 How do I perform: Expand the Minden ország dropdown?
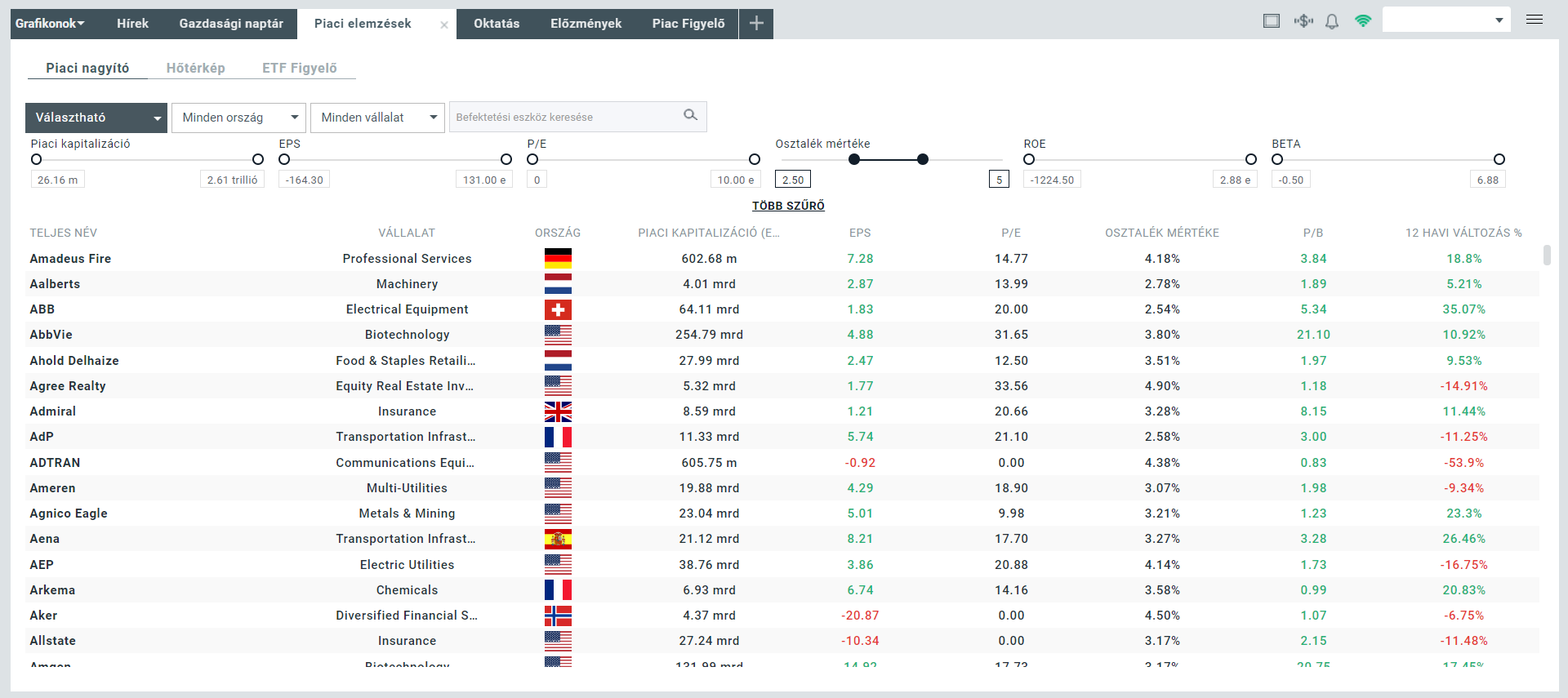pos(238,118)
